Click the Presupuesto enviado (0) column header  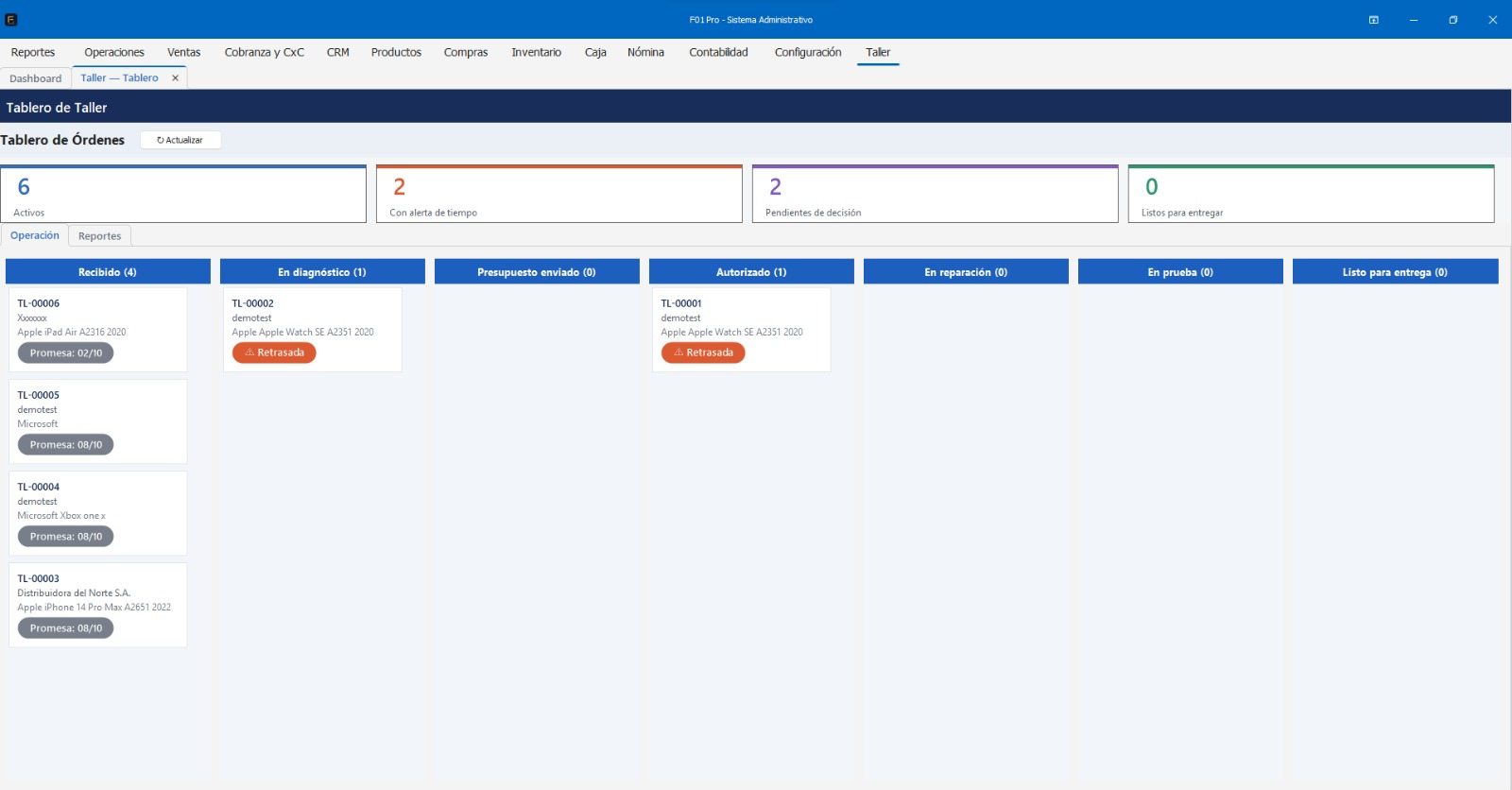[x=537, y=272]
